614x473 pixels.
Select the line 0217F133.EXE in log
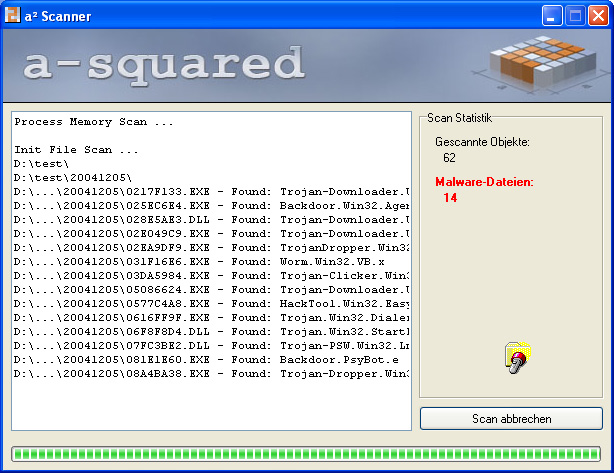tap(211, 191)
